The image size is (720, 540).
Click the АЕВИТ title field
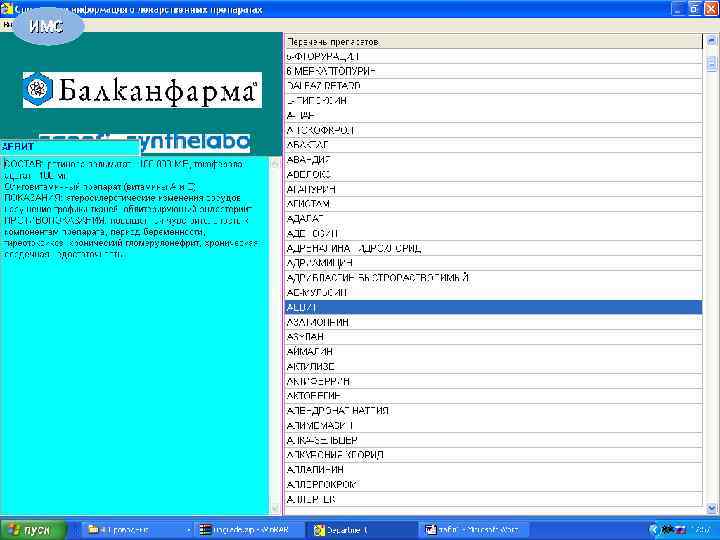(x=70, y=147)
